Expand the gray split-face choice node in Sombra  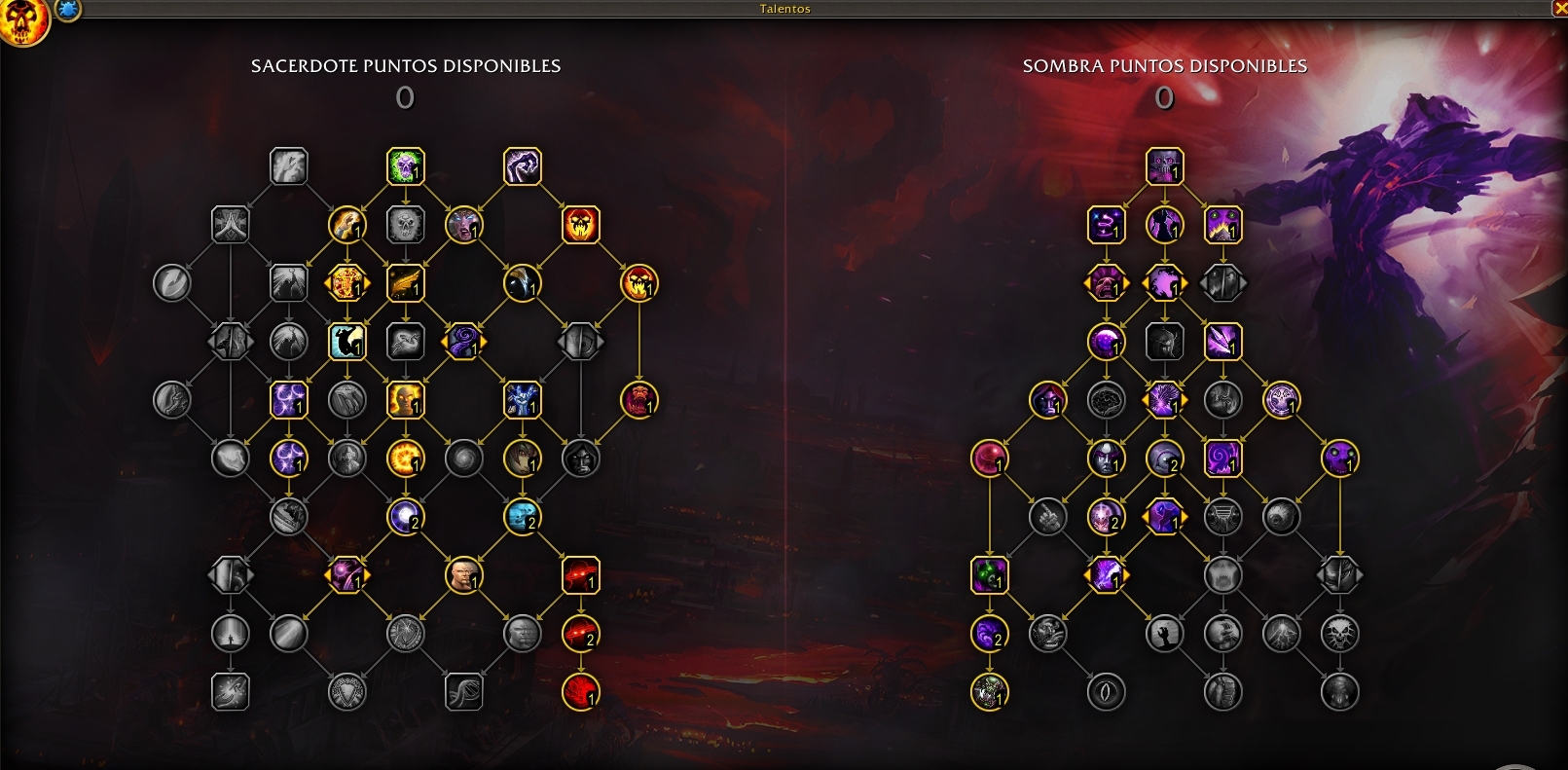click(1223, 283)
